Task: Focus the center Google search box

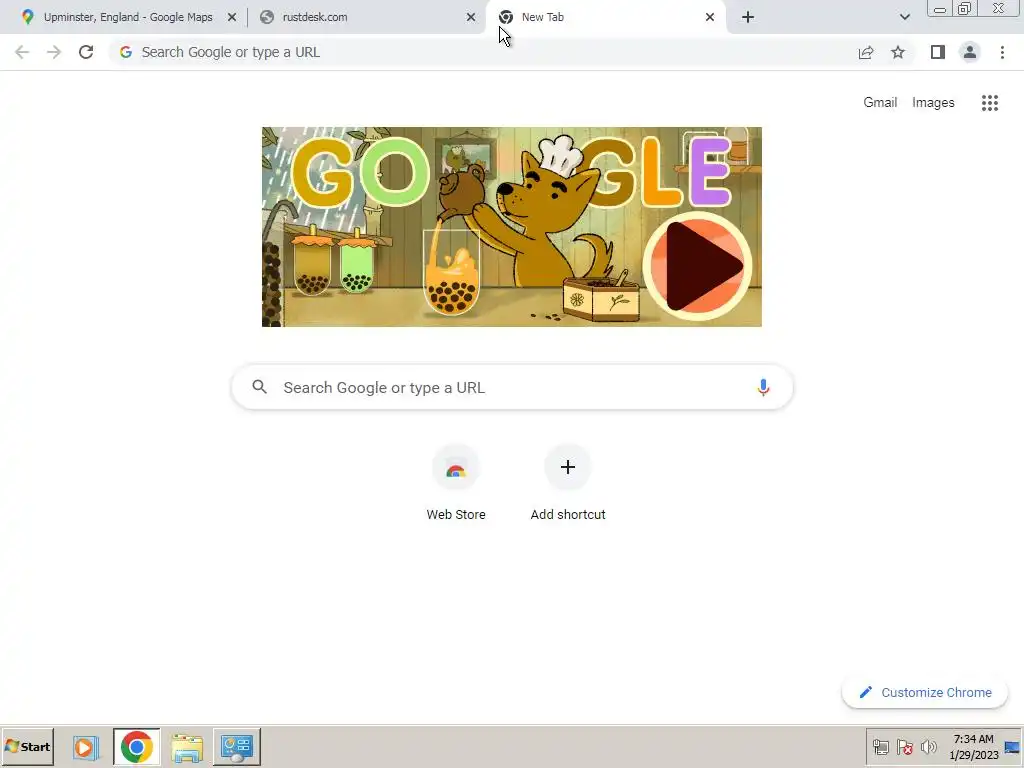Action: (512, 387)
